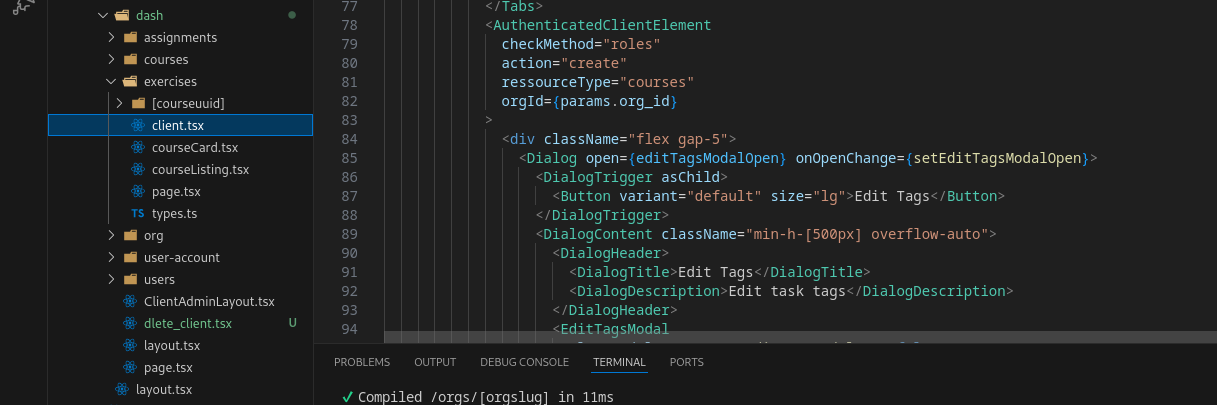Click the user-account folder icon
The width and height of the screenshot is (1217, 405).
130,258
